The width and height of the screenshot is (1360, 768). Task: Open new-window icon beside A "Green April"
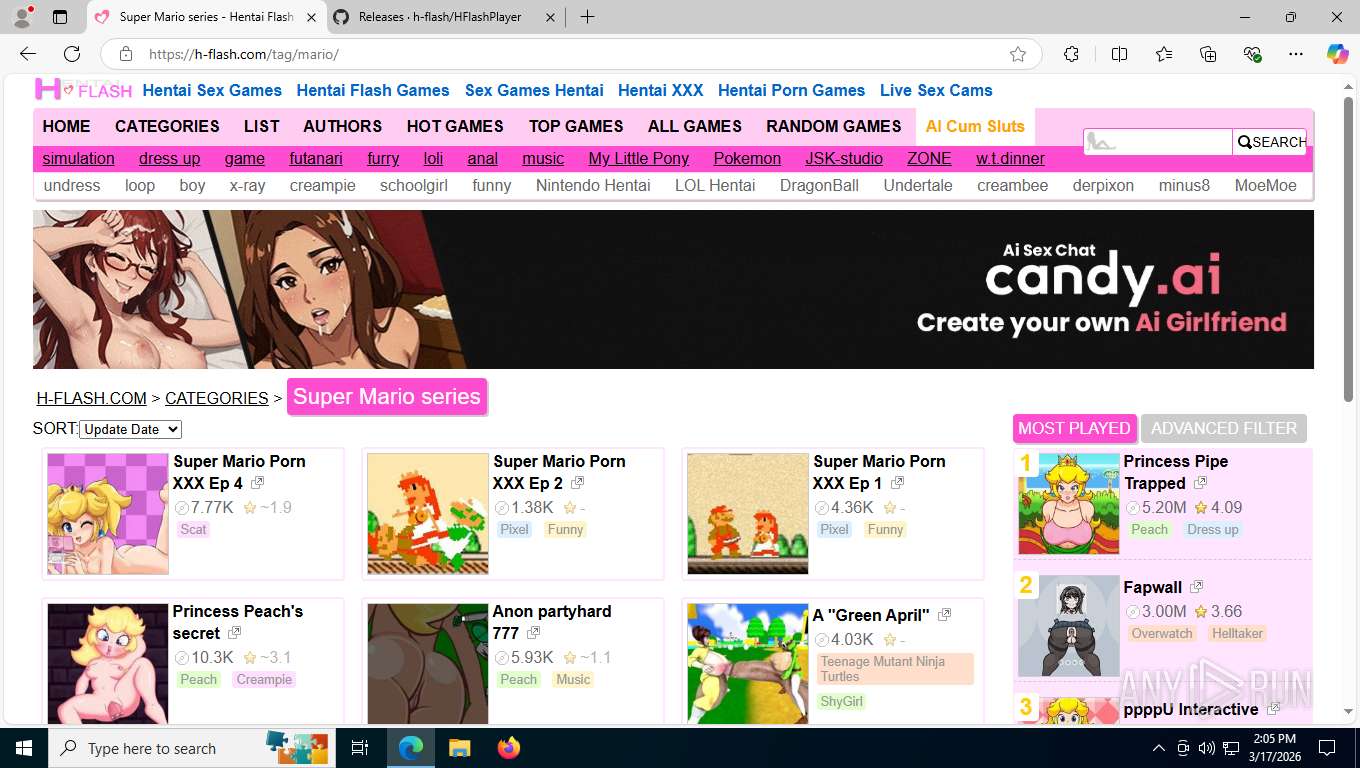944,615
